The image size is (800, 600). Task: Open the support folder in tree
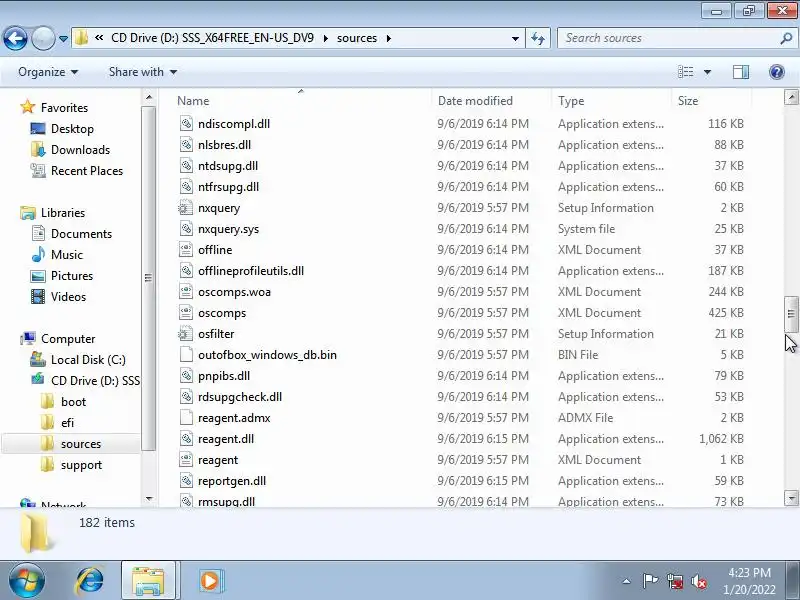(81, 465)
